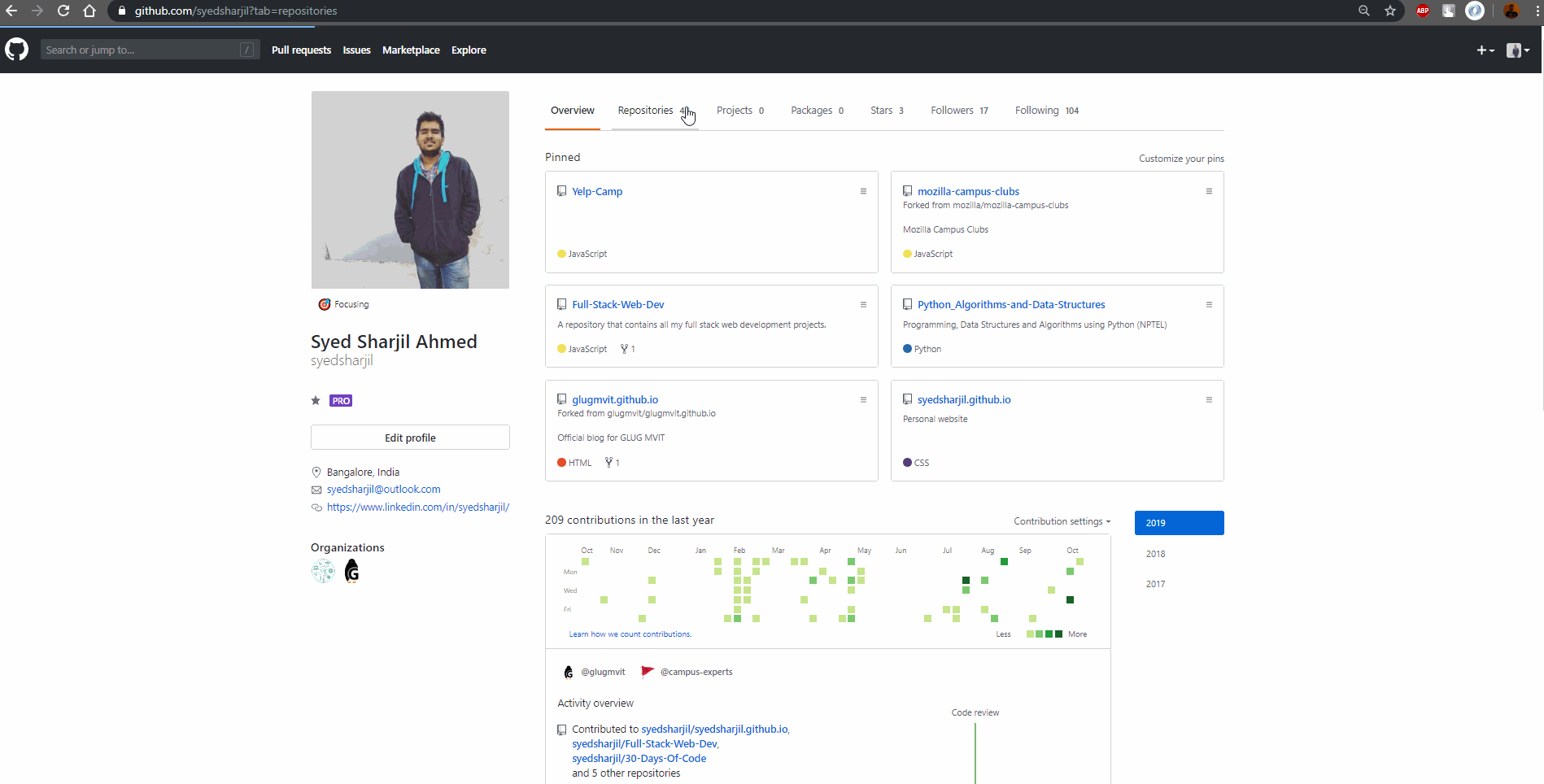The width and height of the screenshot is (1544, 784).
Task: Click the Edit profile button
Action: click(410, 438)
